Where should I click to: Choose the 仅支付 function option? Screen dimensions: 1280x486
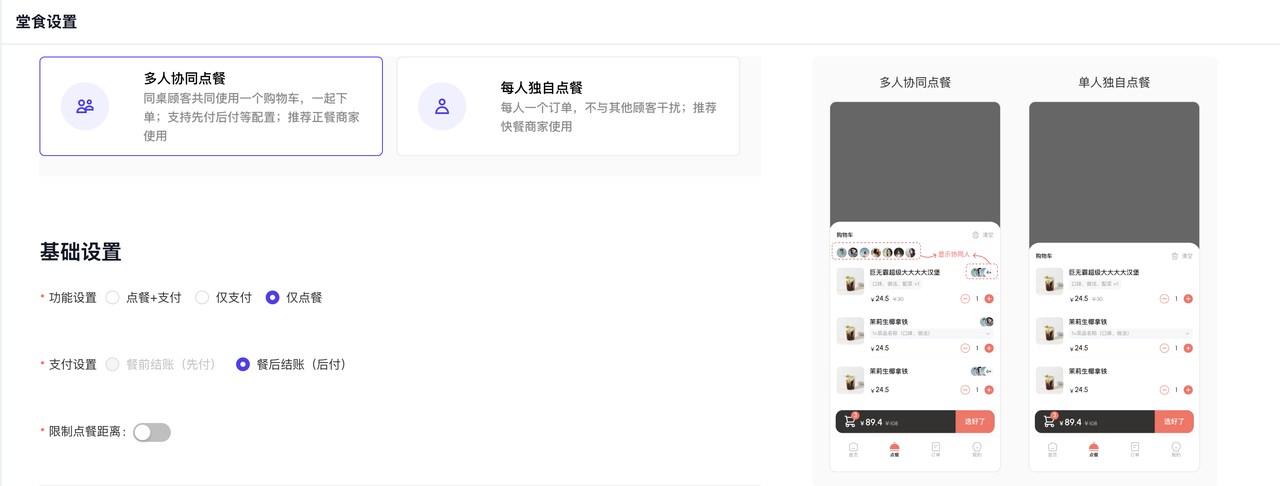tap(224, 298)
